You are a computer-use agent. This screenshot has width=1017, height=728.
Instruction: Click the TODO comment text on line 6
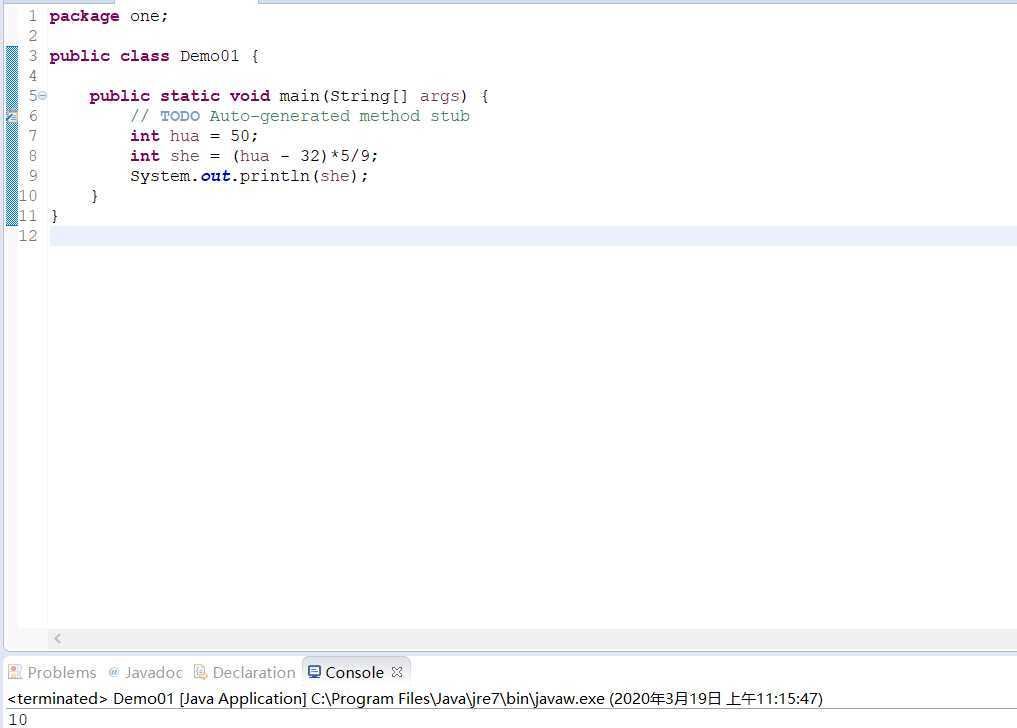point(300,116)
